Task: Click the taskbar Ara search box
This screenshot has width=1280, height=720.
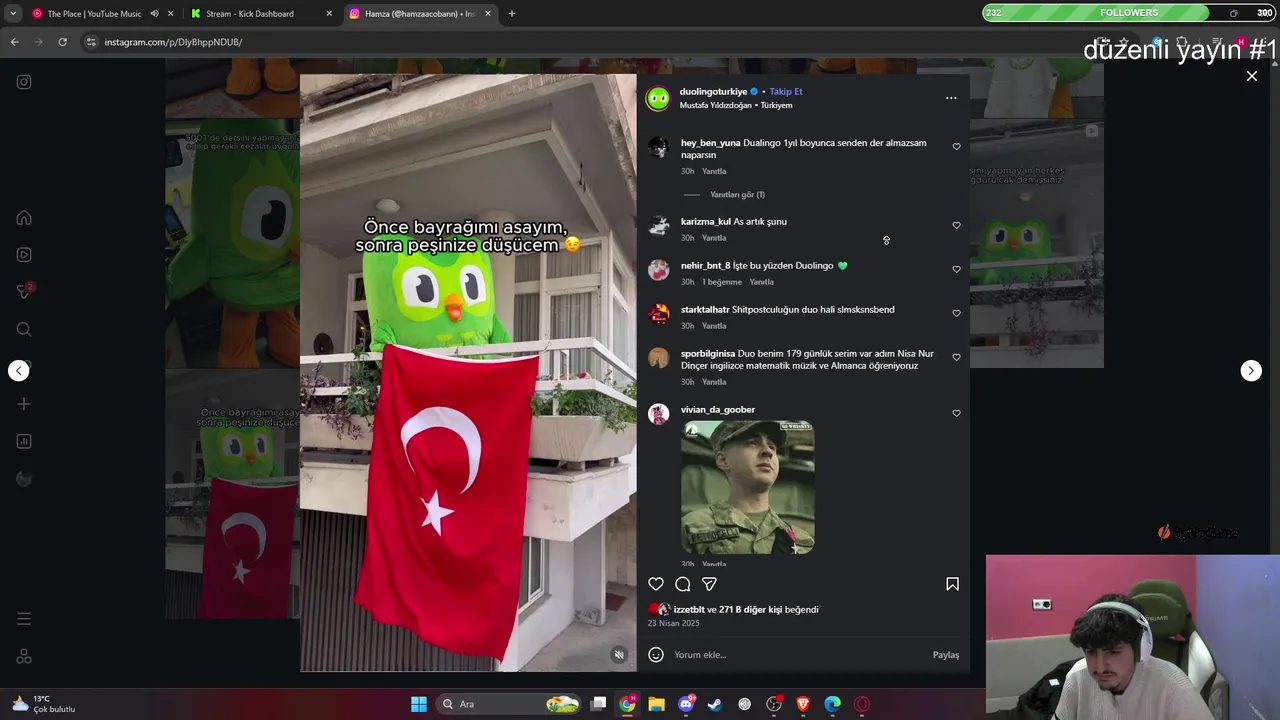Action: point(511,704)
